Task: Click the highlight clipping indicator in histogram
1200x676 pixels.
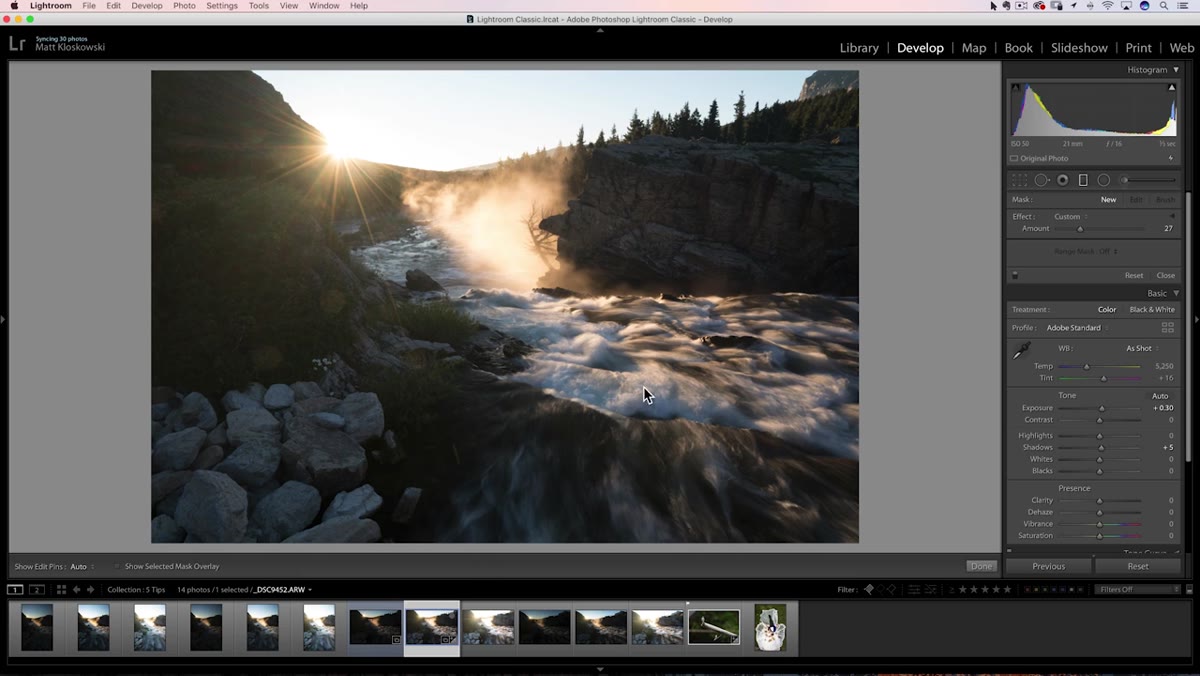Action: pos(1172,88)
